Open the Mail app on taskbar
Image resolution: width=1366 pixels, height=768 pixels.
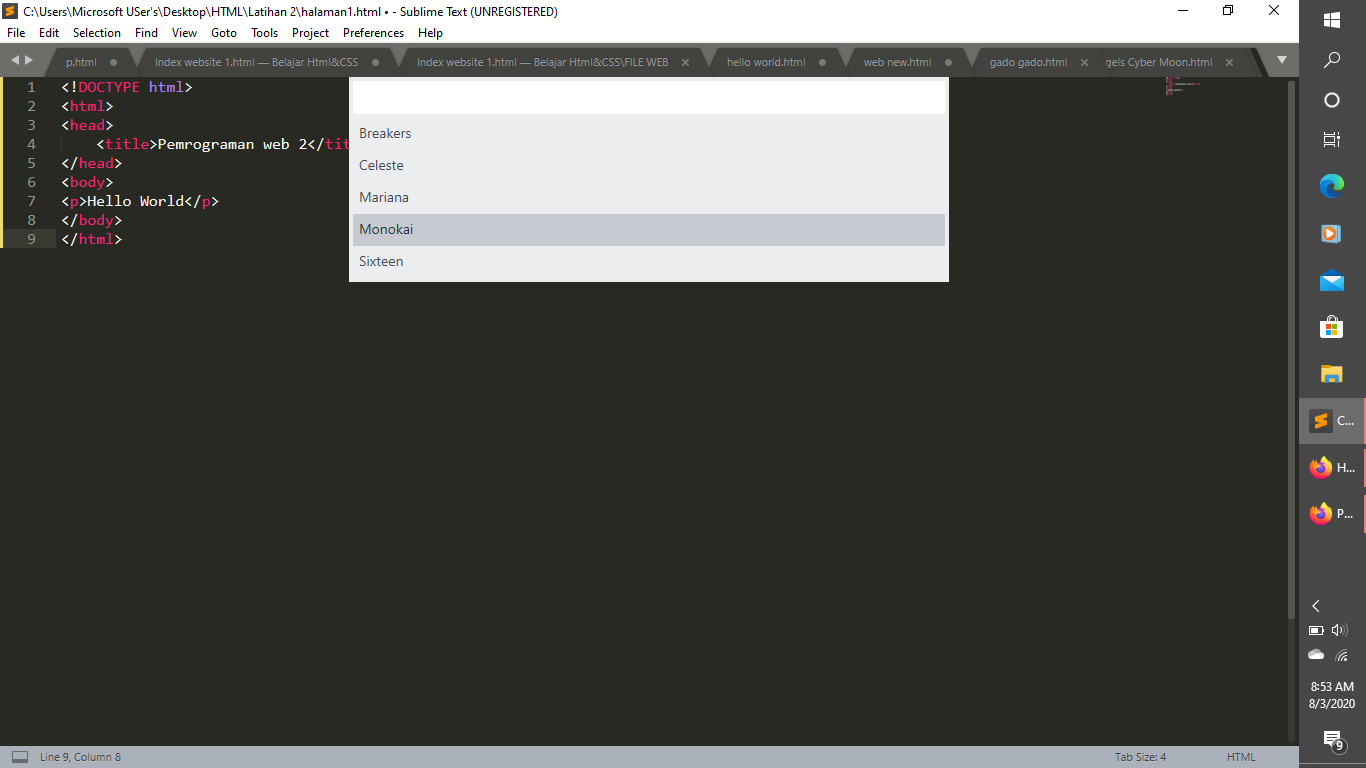point(1332,280)
